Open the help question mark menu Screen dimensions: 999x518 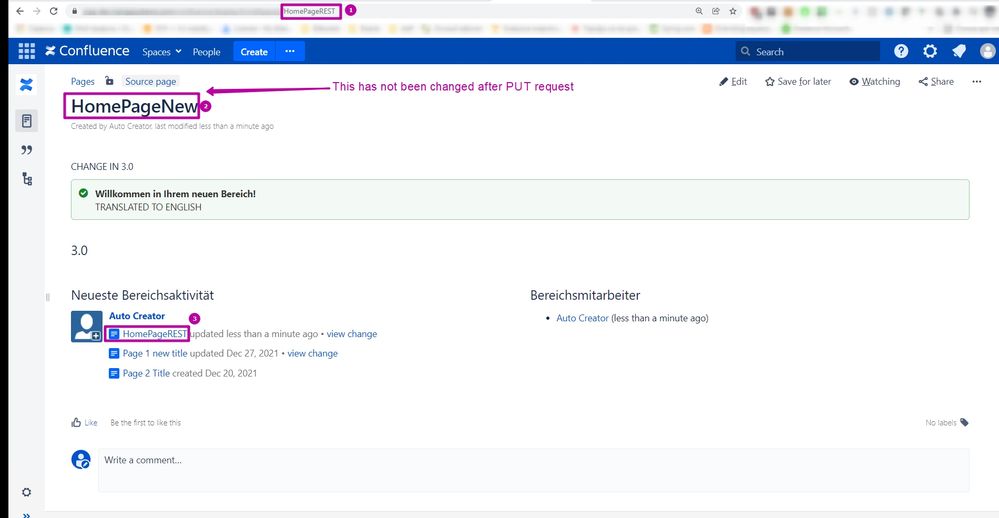click(901, 52)
